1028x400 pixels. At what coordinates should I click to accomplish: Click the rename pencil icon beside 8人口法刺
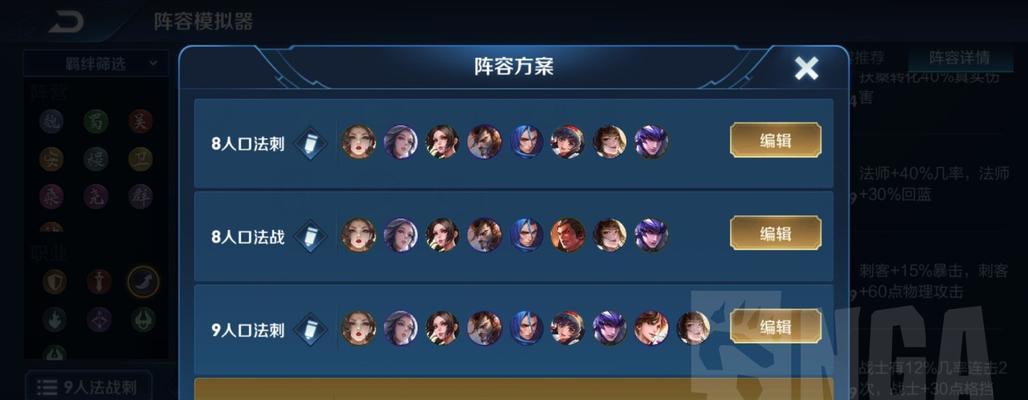click(x=310, y=144)
